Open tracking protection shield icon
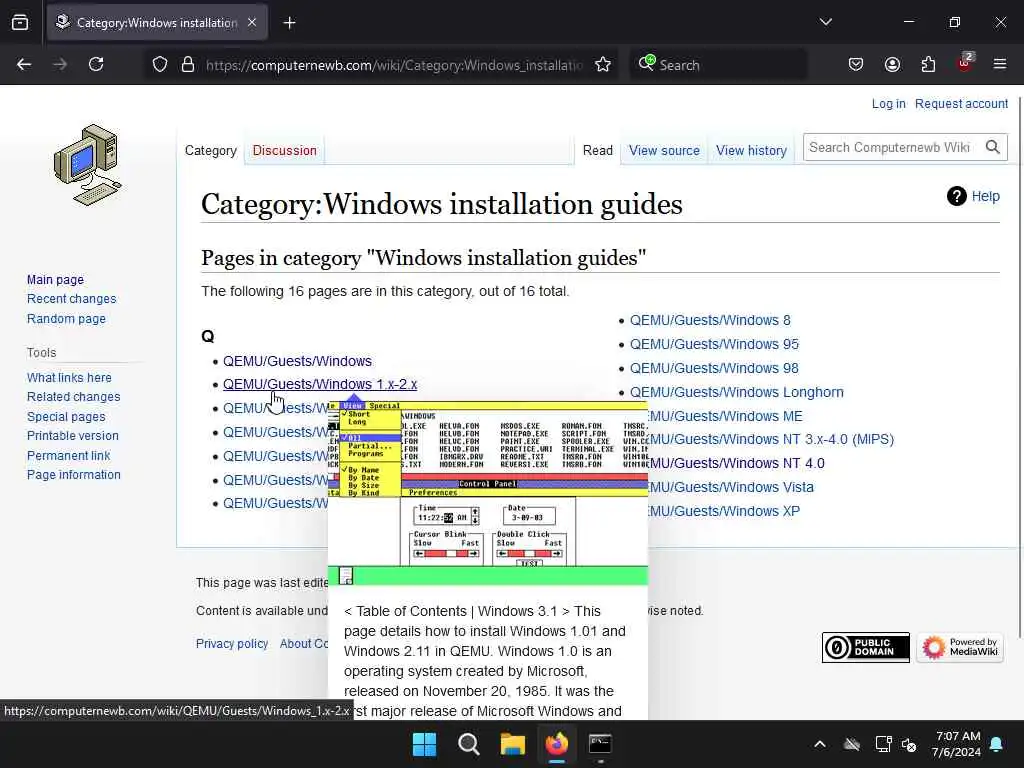 [160, 65]
